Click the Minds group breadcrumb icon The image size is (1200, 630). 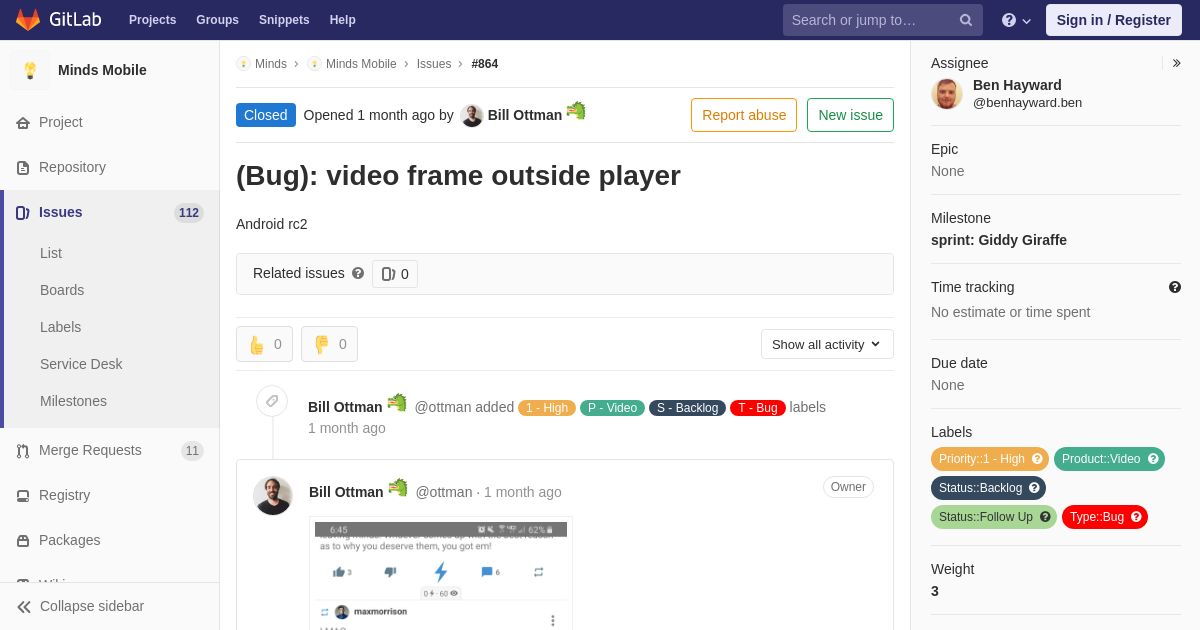[243, 64]
